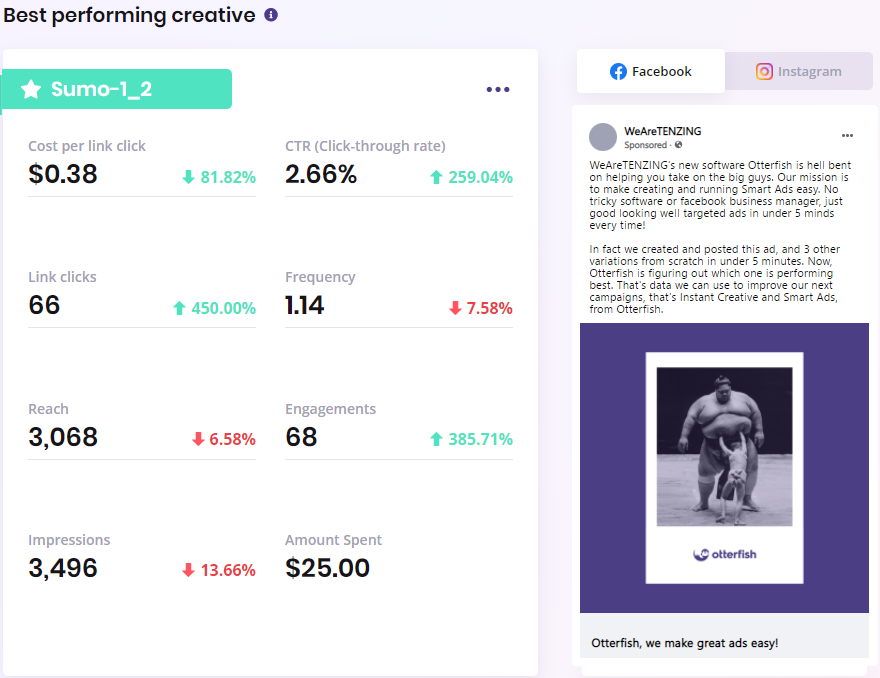
Task: Click the Cost per link click value $0.38
Action: (63, 173)
